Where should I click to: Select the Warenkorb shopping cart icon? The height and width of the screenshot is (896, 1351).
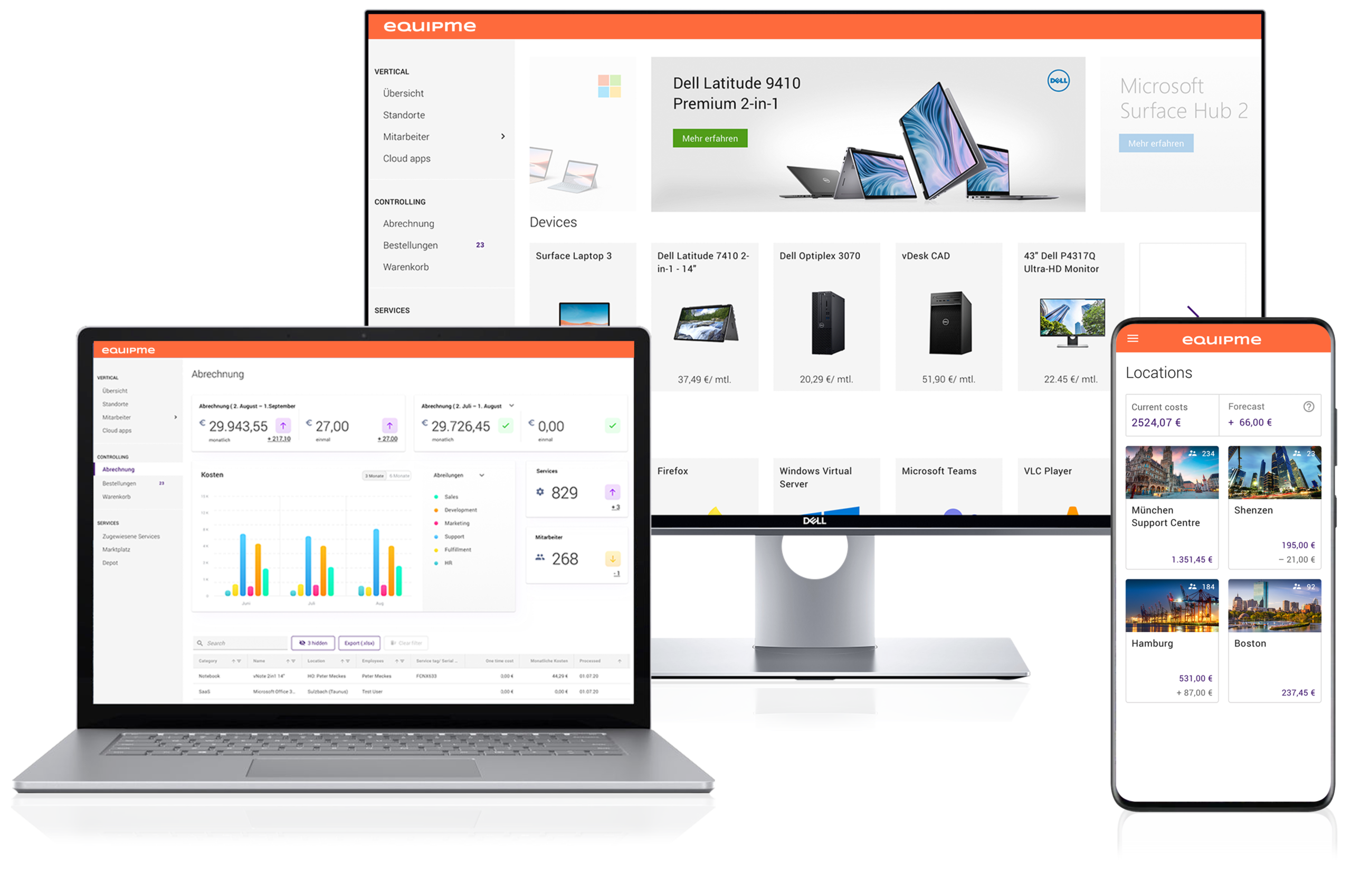tap(407, 268)
